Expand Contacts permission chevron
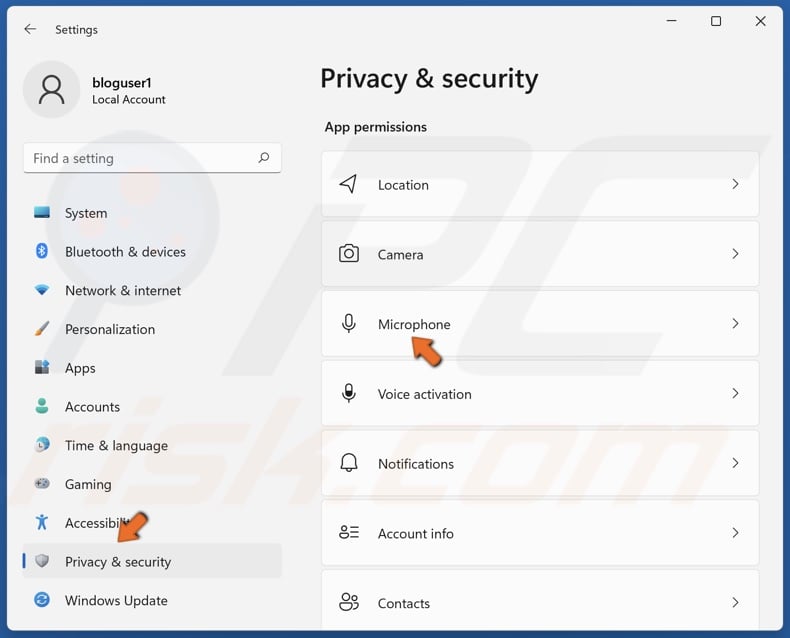This screenshot has height=638, width=790. tap(735, 602)
